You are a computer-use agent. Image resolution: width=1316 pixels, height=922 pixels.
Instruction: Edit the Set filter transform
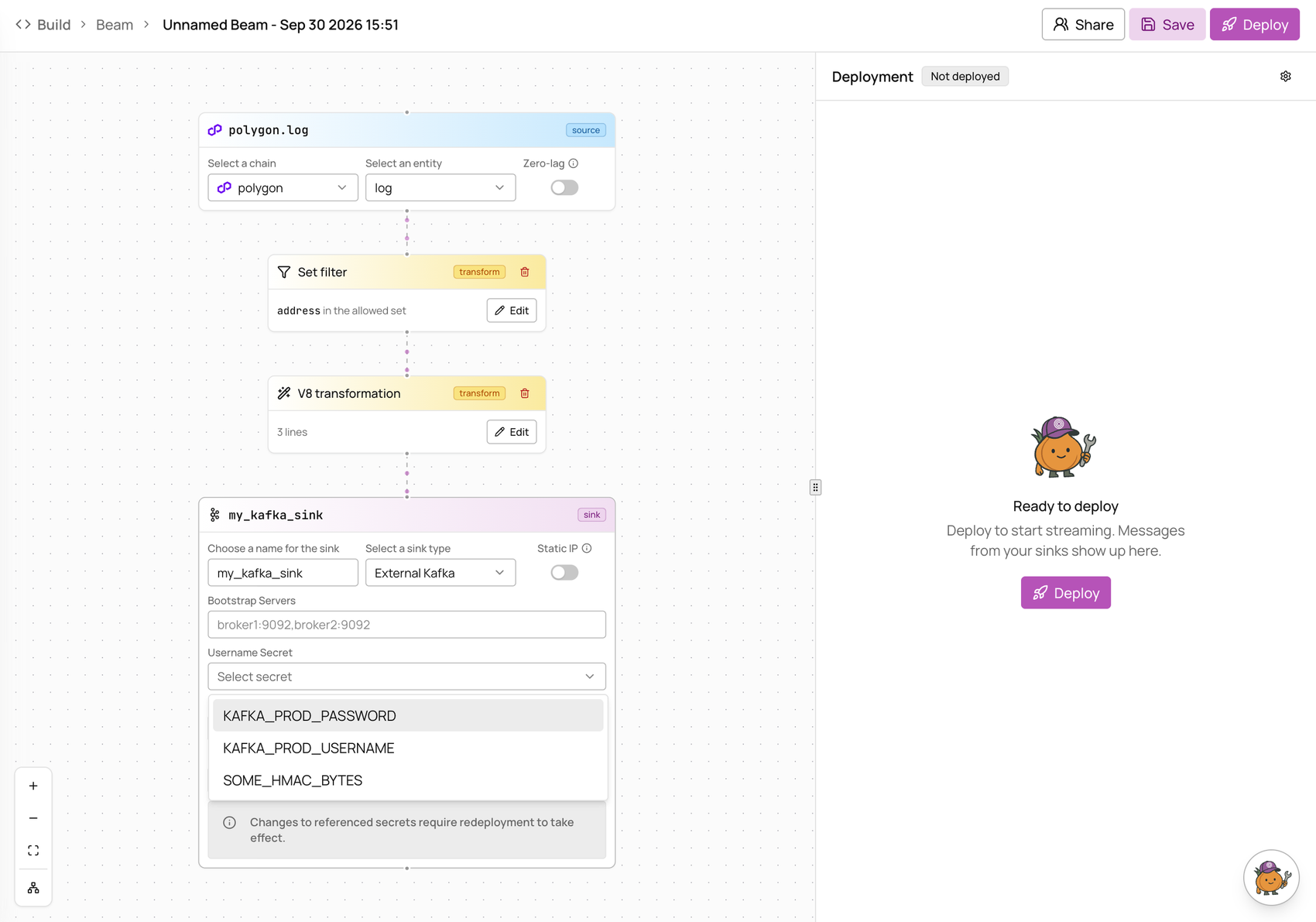512,310
